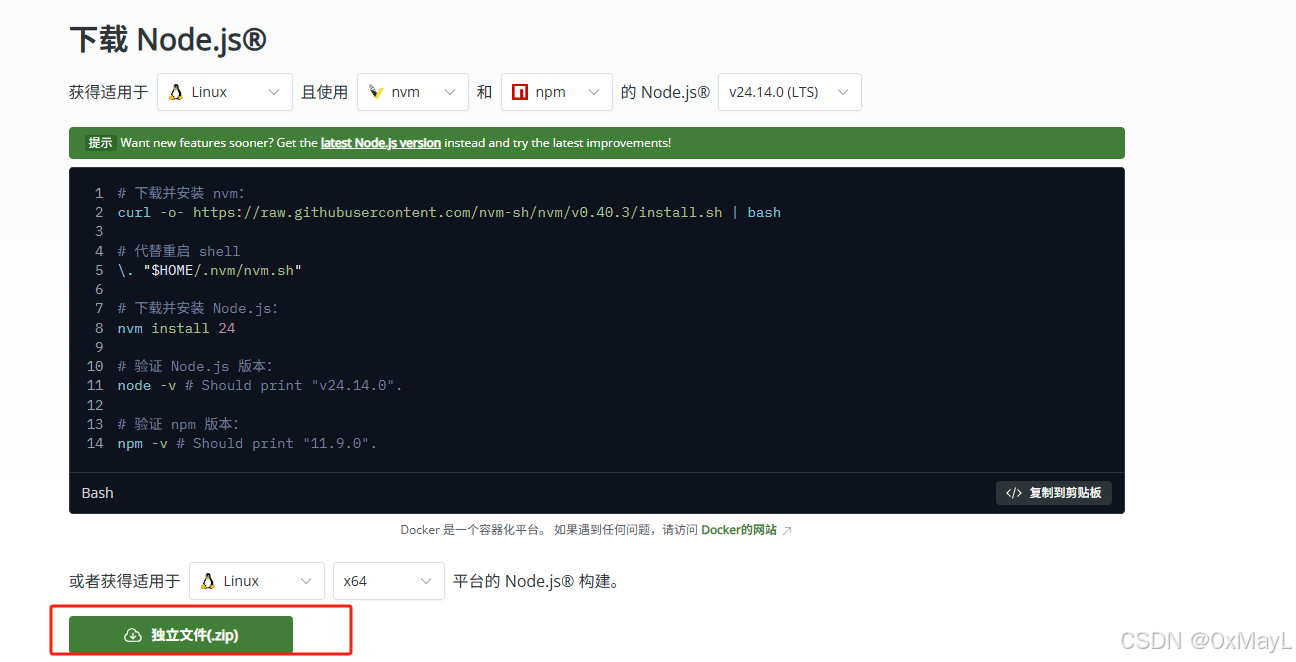Image resolution: width=1296 pixels, height=662 pixels.
Task: Click the chevron on the v24.14.0 dropdown
Action: click(842, 92)
